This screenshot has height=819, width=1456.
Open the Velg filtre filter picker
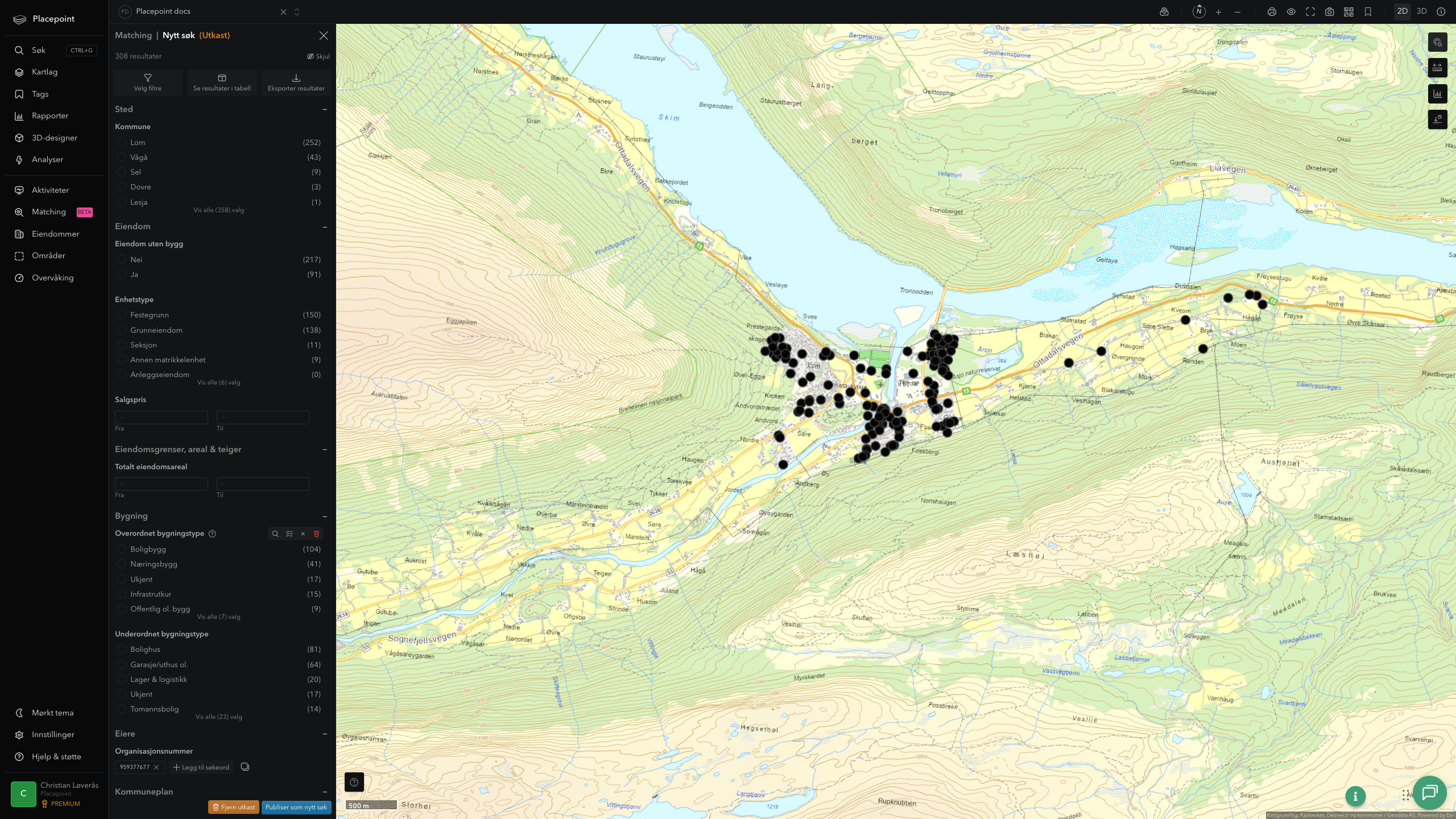(x=148, y=82)
